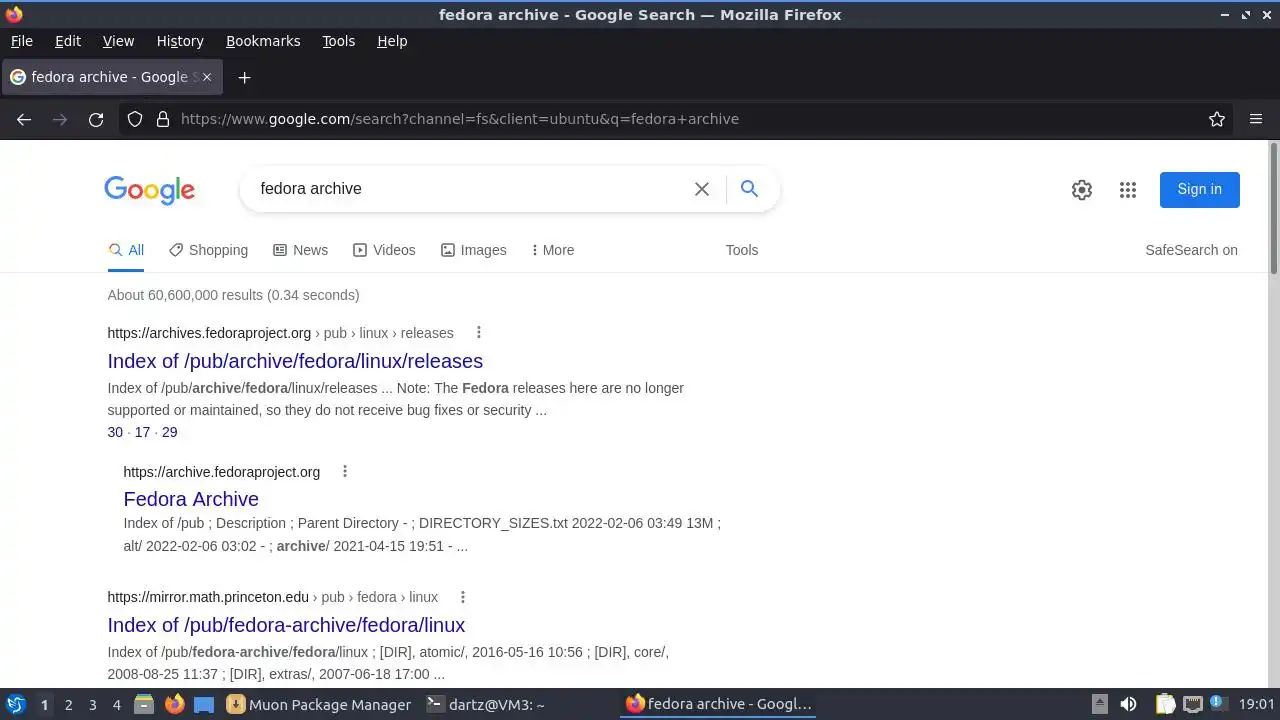Screen dimensions: 1280x720
Task: Open the Edit menu
Action: point(68,41)
